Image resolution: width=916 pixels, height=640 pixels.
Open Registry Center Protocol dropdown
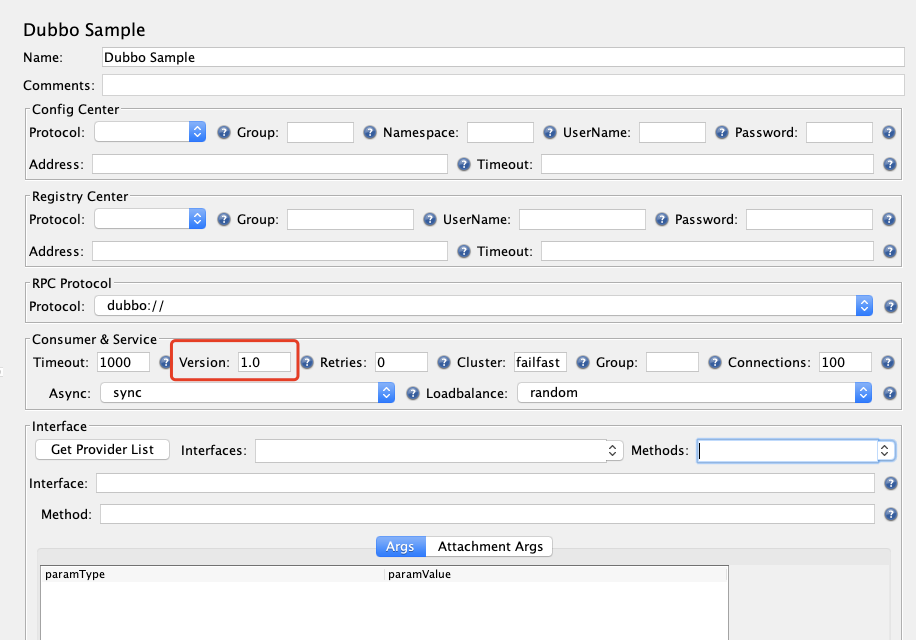pos(150,219)
